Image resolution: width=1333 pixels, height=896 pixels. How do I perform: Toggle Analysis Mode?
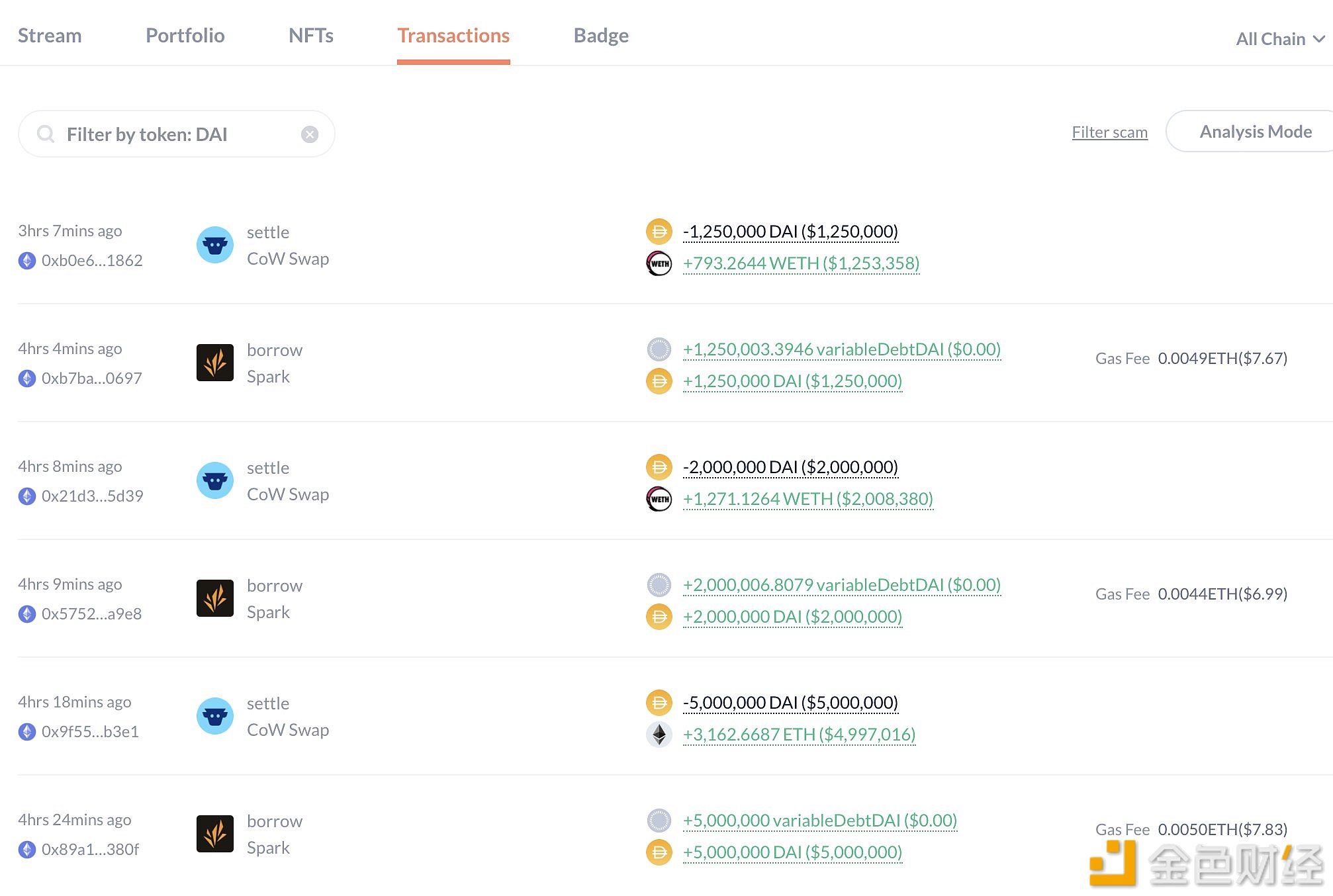pyautogui.click(x=1255, y=132)
